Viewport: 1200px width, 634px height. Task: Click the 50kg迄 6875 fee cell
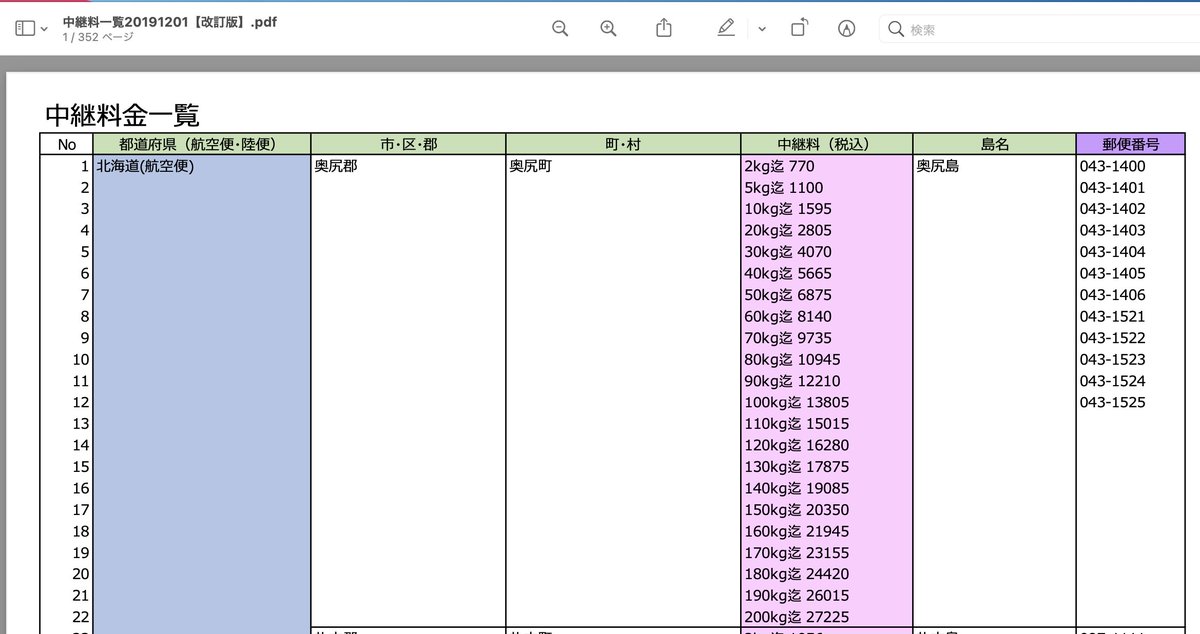pyautogui.click(x=788, y=295)
